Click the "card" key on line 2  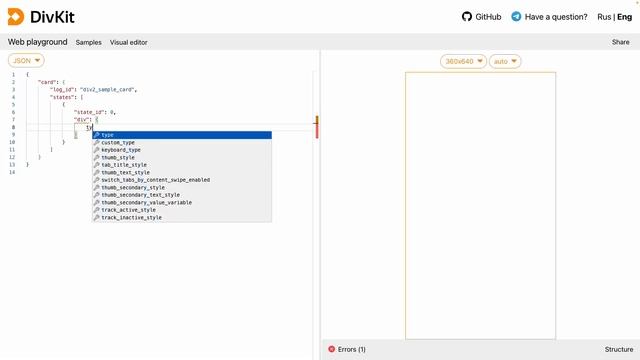(x=47, y=82)
